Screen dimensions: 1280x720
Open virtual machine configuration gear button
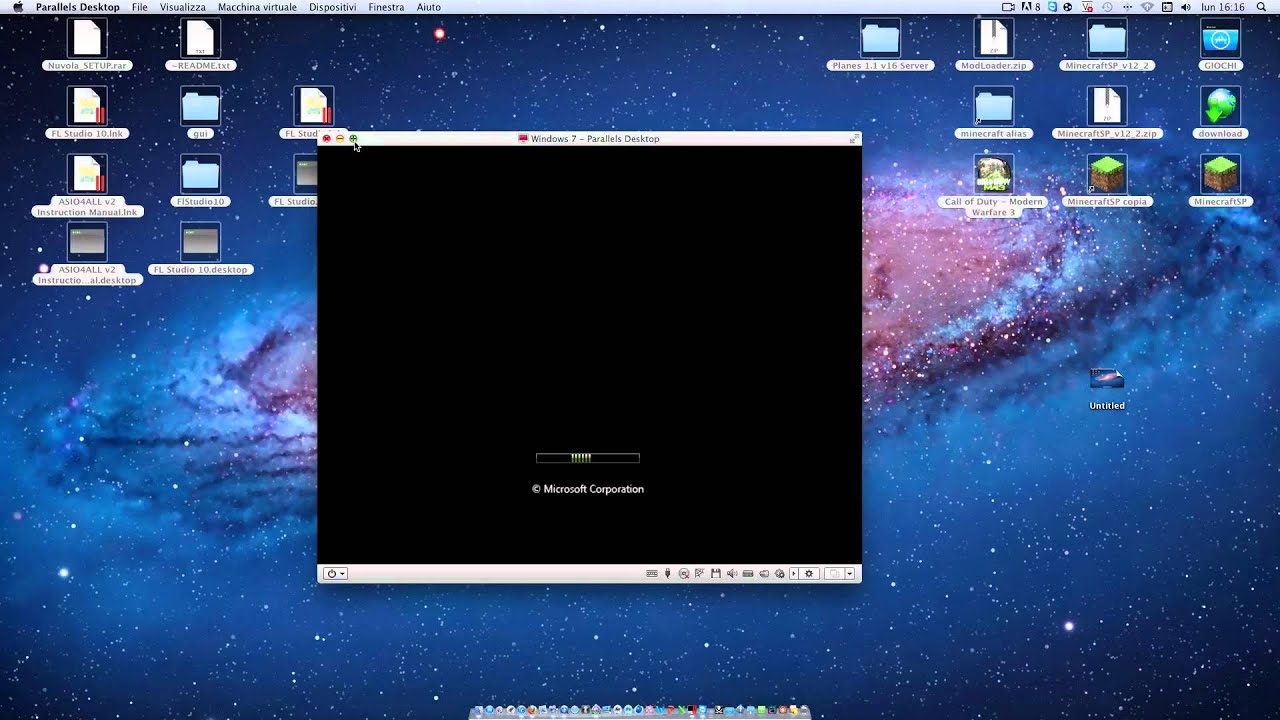coord(809,573)
